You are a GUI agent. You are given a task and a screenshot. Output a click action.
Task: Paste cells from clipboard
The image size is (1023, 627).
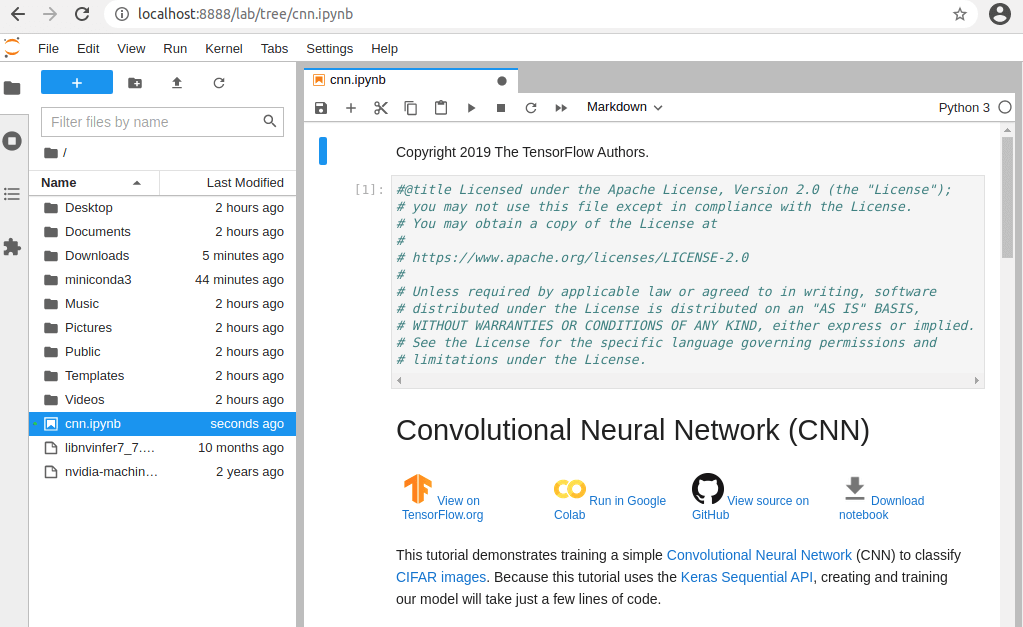click(441, 108)
